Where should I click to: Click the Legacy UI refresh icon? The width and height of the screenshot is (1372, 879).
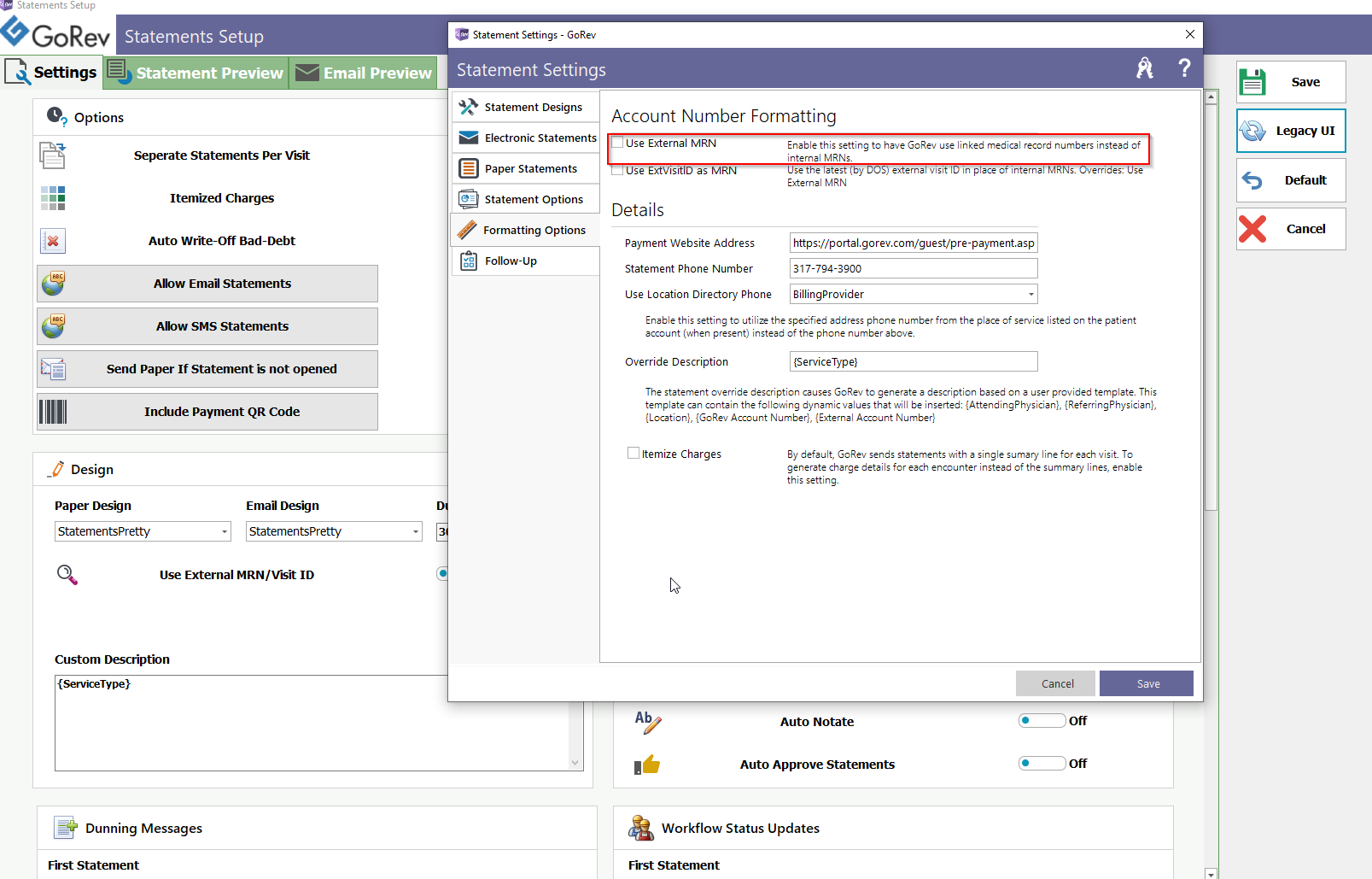click(x=1252, y=131)
